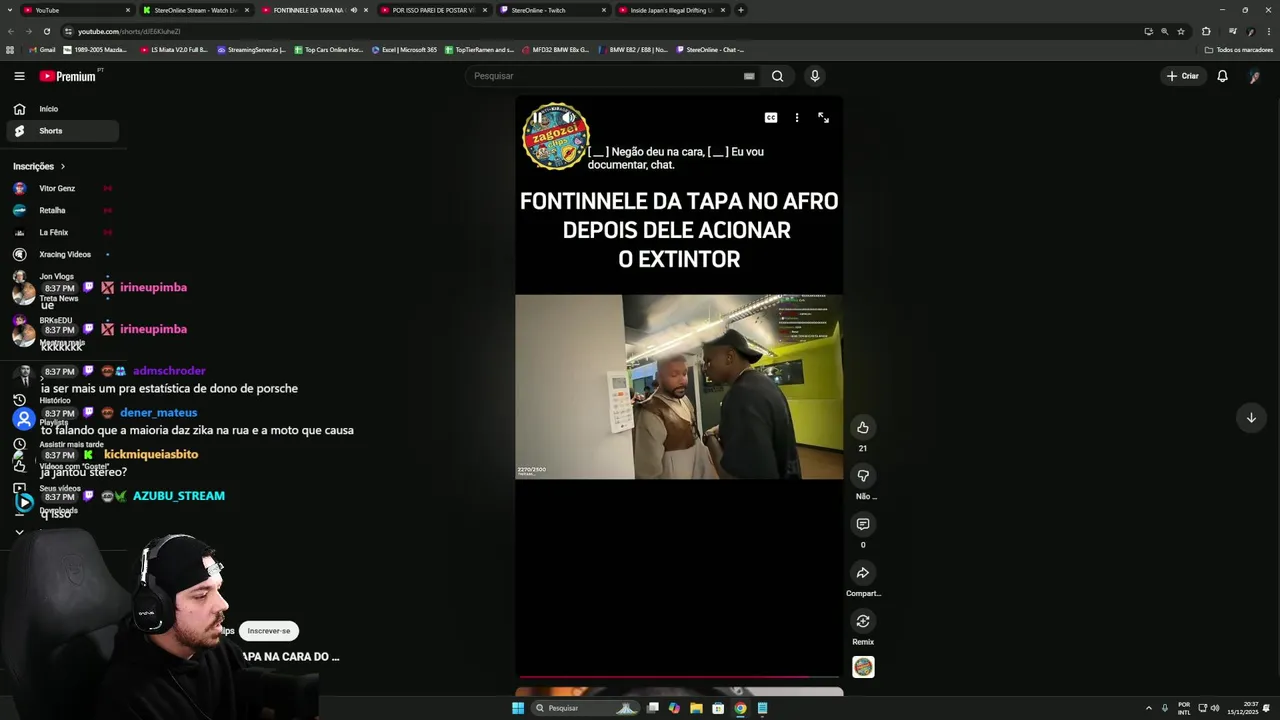This screenshot has width=1280, height=720.
Task: Open File Explorer from the taskbar
Action: [696, 708]
